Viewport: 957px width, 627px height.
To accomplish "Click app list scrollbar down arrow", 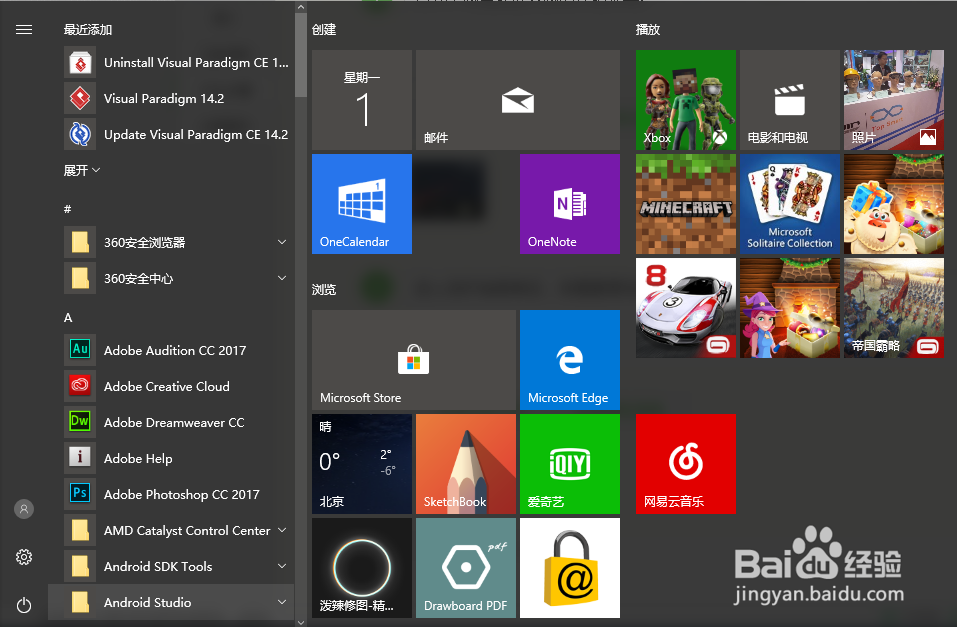I will (301, 622).
